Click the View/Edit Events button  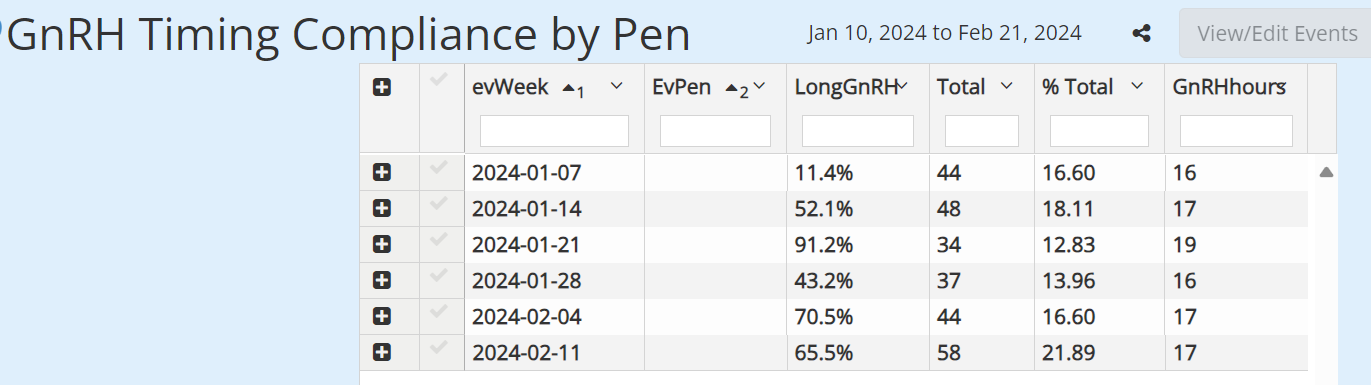[1277, 34]
